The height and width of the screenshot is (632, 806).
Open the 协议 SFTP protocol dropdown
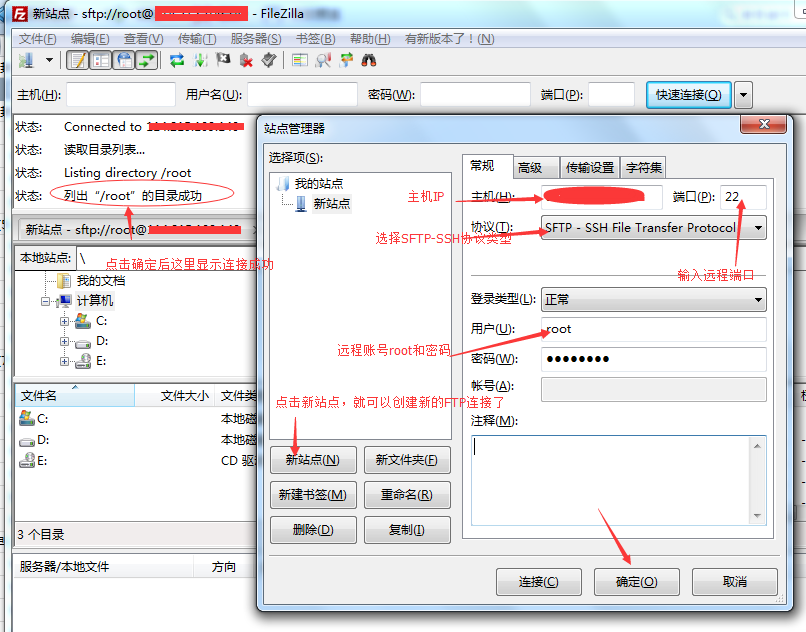click(x=757, y=228)
